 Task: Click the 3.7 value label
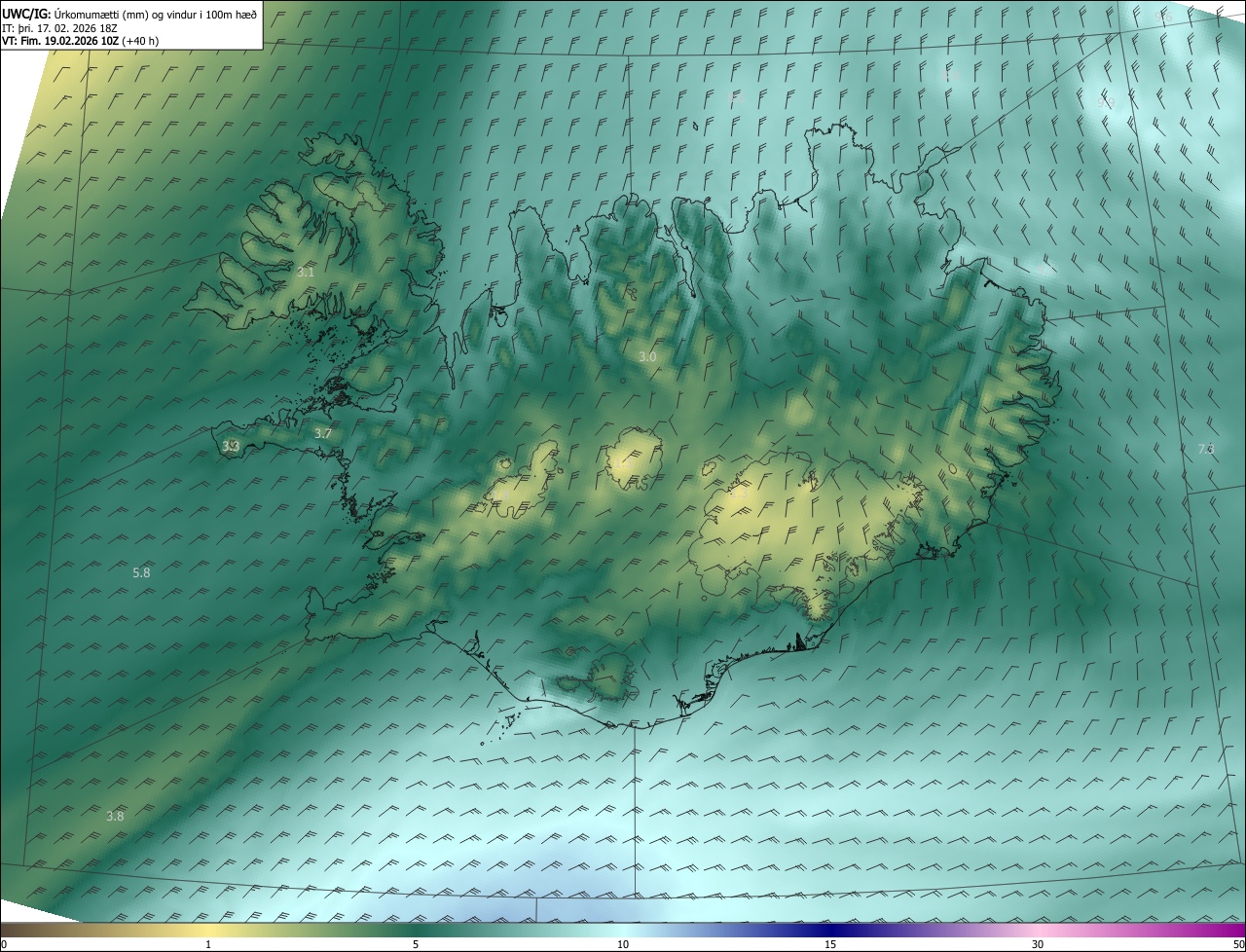pyautogui.click(x=323, y=433)
